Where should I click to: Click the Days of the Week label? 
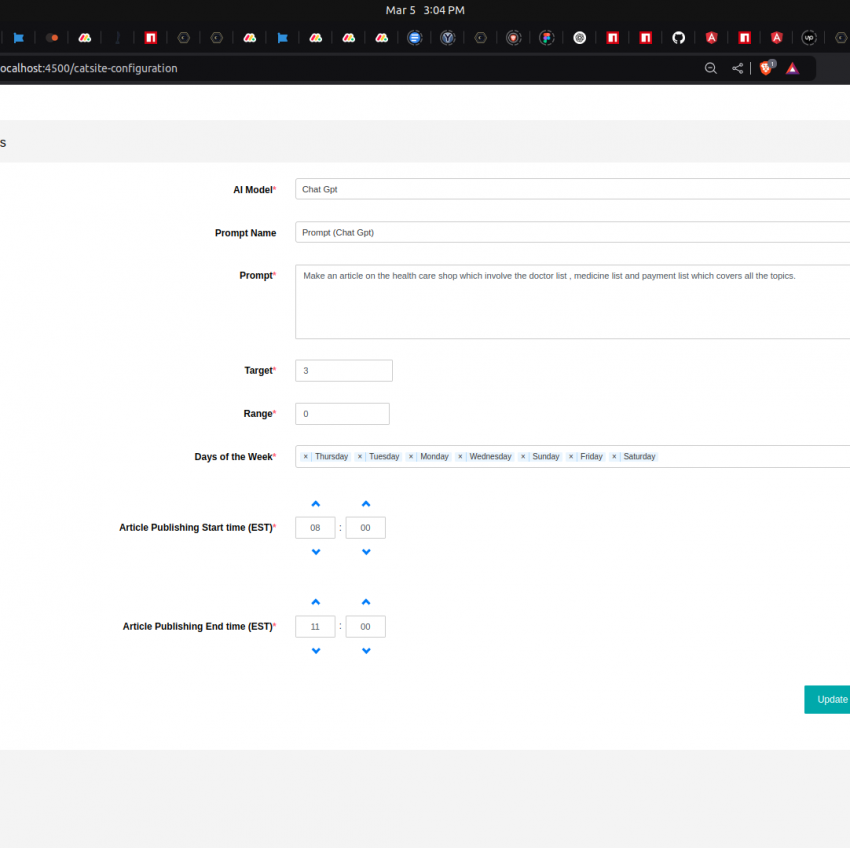coord(235,457)
